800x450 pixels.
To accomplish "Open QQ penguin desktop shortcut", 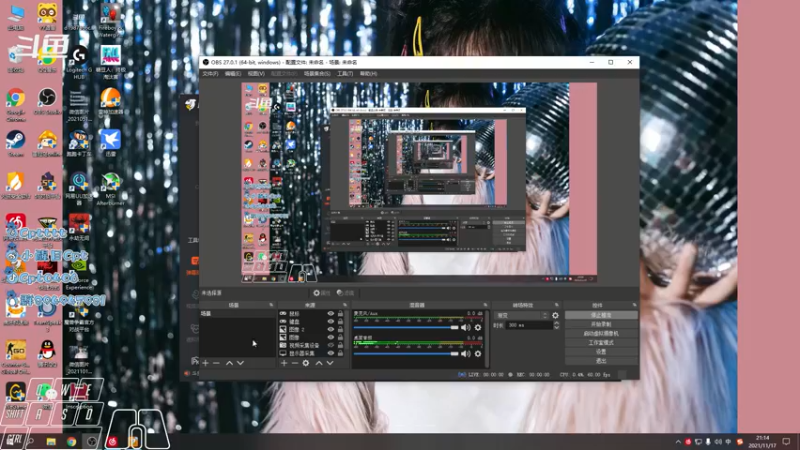I will (47, 353).
